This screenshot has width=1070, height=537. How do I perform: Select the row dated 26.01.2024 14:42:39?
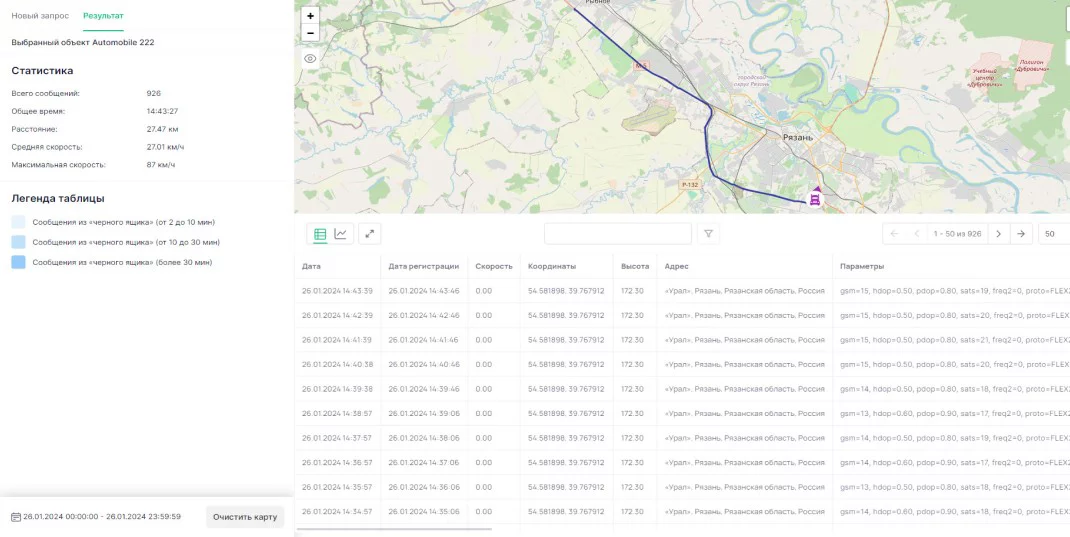click(682, 315)
